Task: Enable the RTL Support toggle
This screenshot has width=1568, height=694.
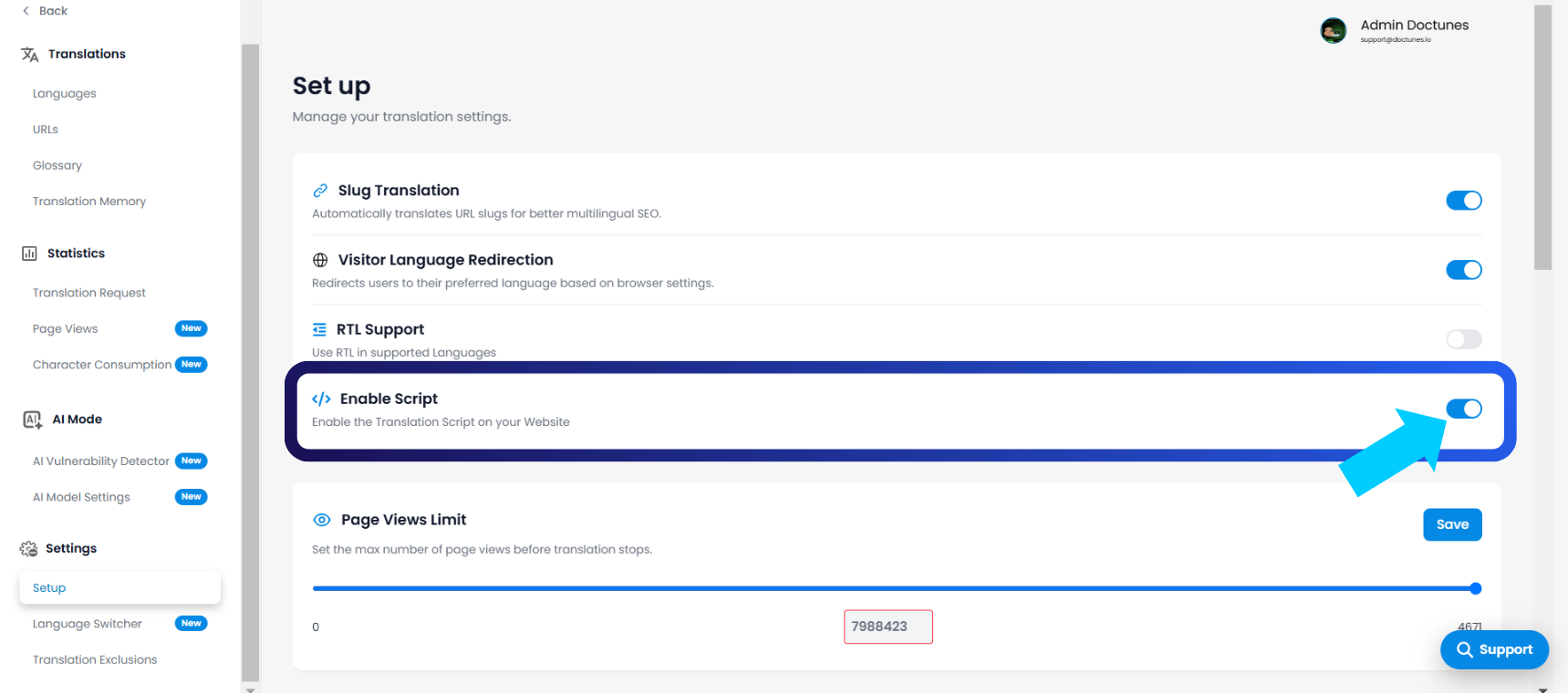Action: [1463, 339]
